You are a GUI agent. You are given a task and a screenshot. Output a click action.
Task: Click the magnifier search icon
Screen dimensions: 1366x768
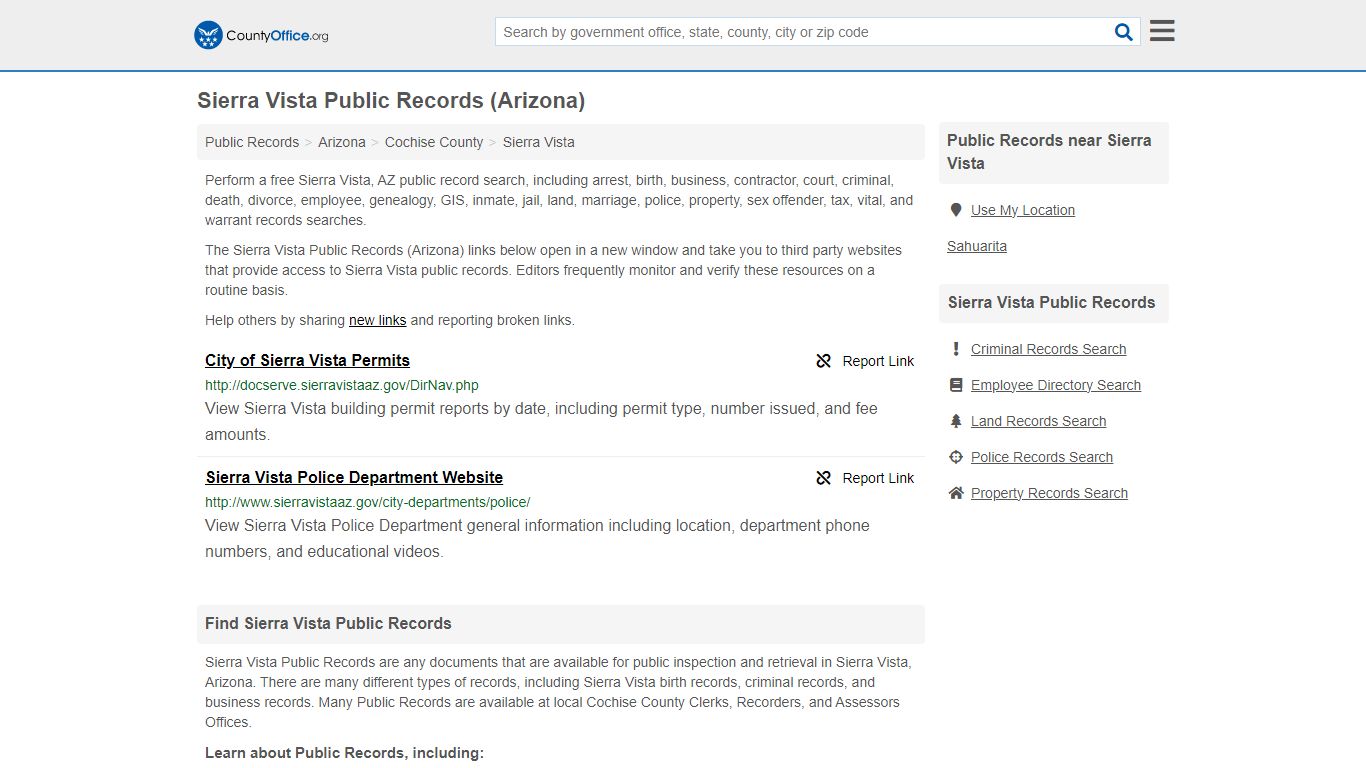pos(1124,32)
